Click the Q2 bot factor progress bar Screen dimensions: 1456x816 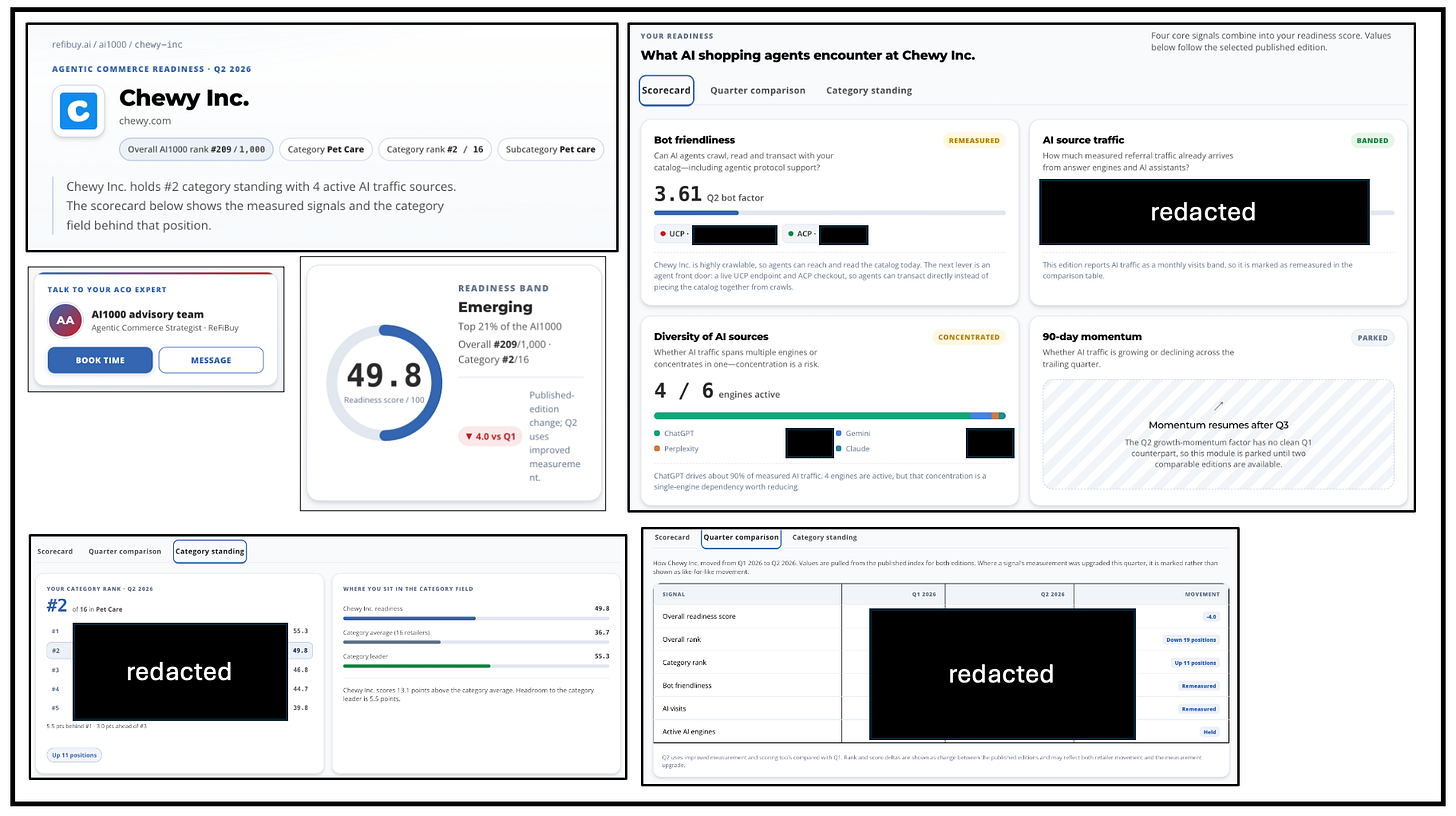tap(830, 213)
